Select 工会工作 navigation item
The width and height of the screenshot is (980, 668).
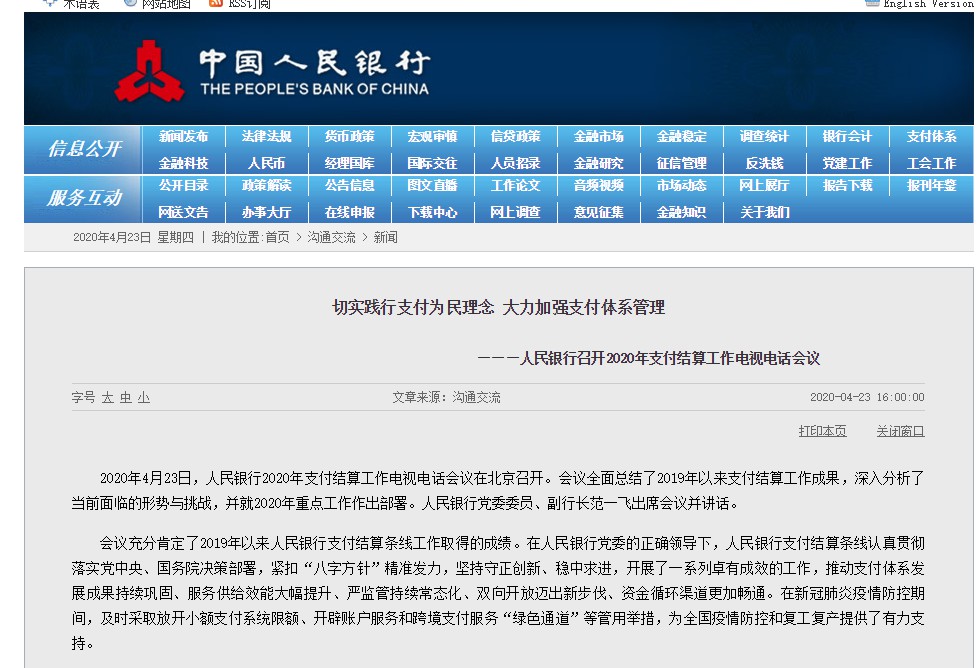[932, 163]
